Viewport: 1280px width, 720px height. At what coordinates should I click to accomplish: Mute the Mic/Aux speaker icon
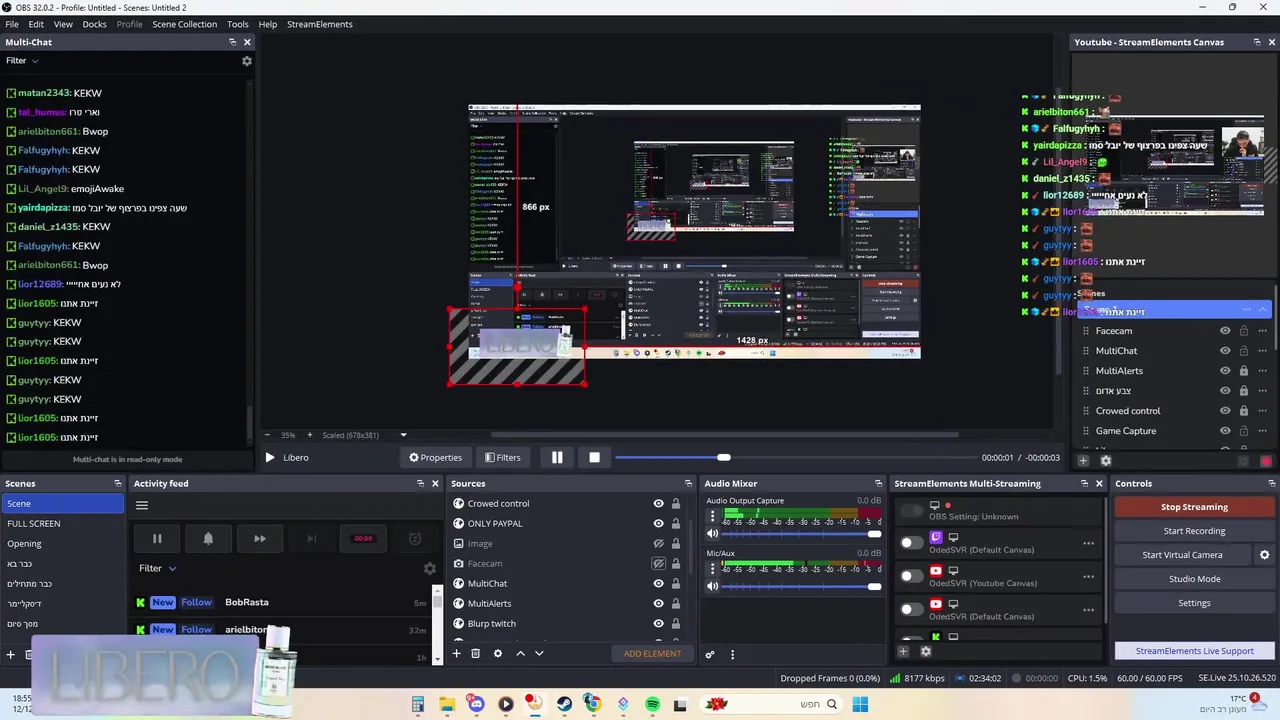712,586
